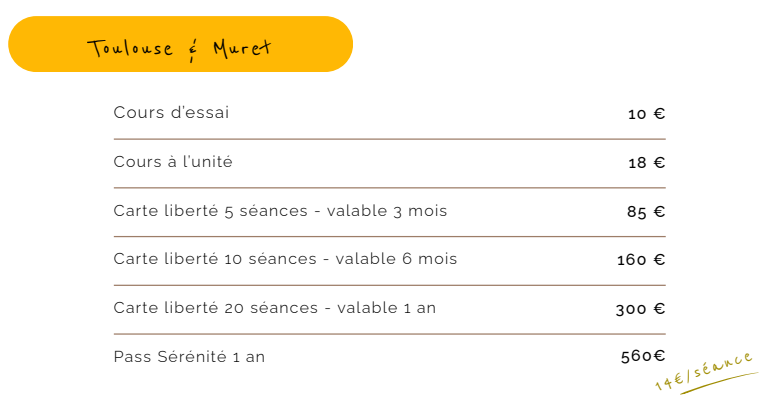Choose Carte liberté 10 séances option
This screenshot has height=408, width=775.
(285, 259)
